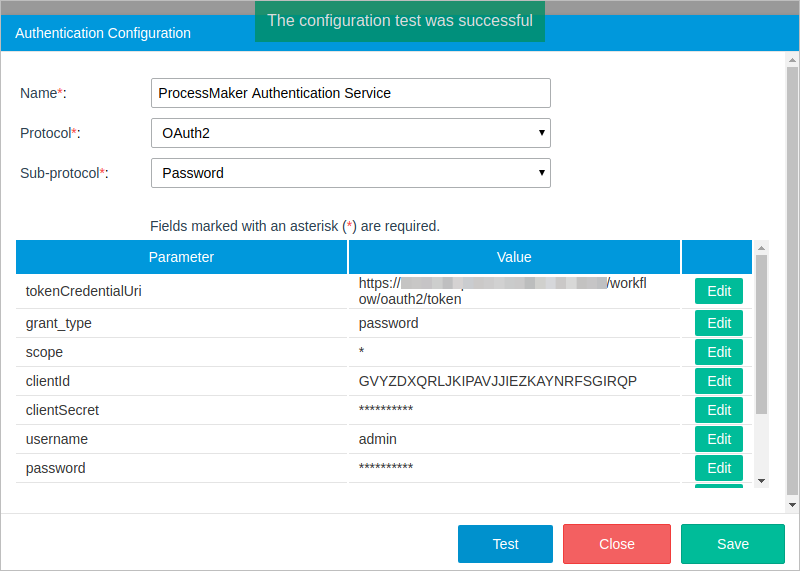The image size is (800, 571).
Task: Edit the scope parameter value
Action: pyautogui.click(x=719, y=352)
